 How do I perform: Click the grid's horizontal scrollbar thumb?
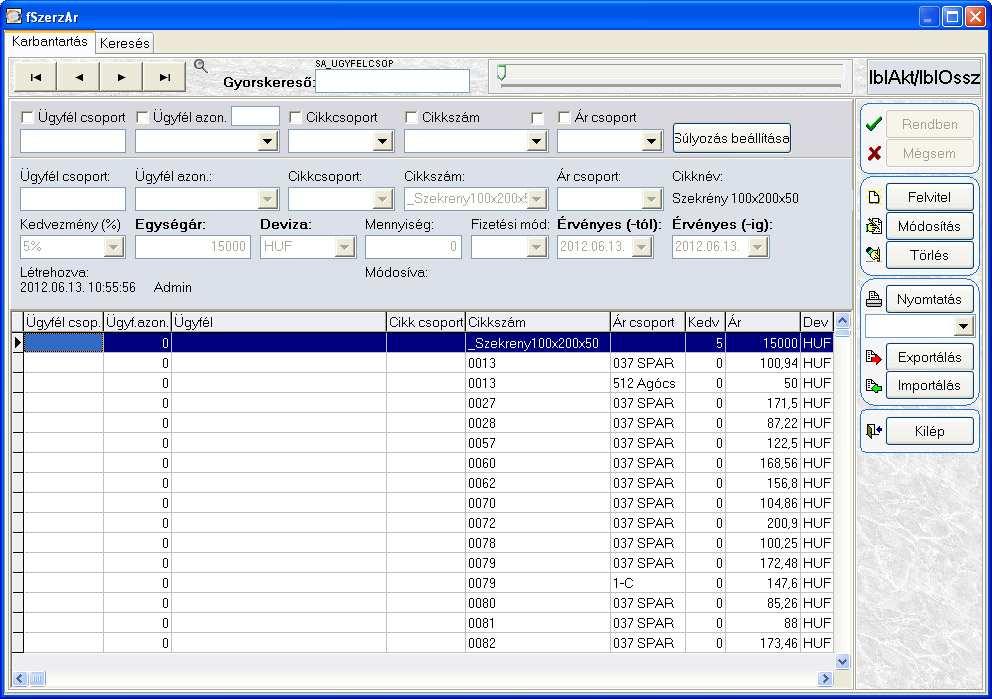(37, 679)
